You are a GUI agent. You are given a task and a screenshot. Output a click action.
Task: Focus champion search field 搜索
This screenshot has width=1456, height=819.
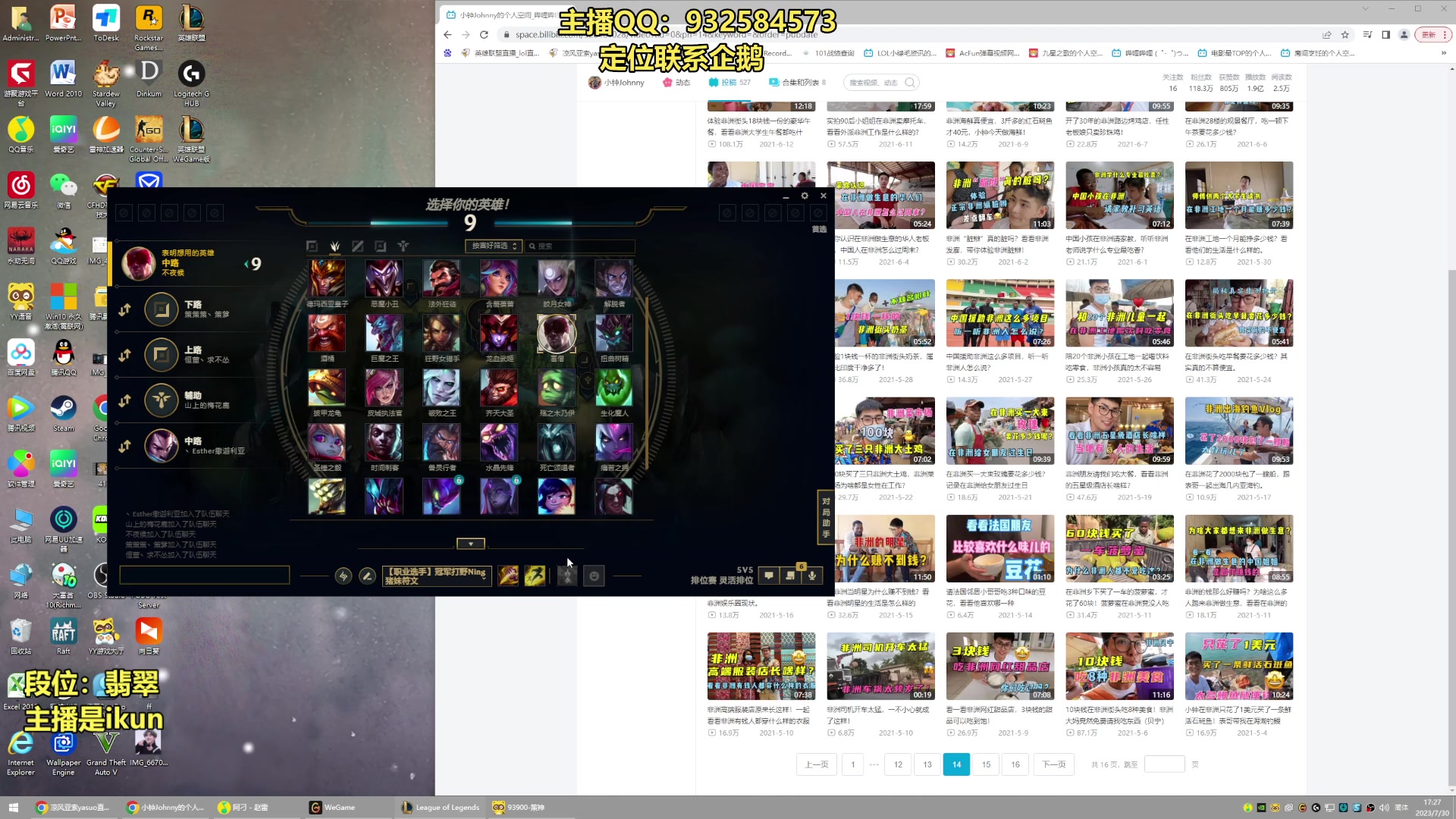click(580, 246)
